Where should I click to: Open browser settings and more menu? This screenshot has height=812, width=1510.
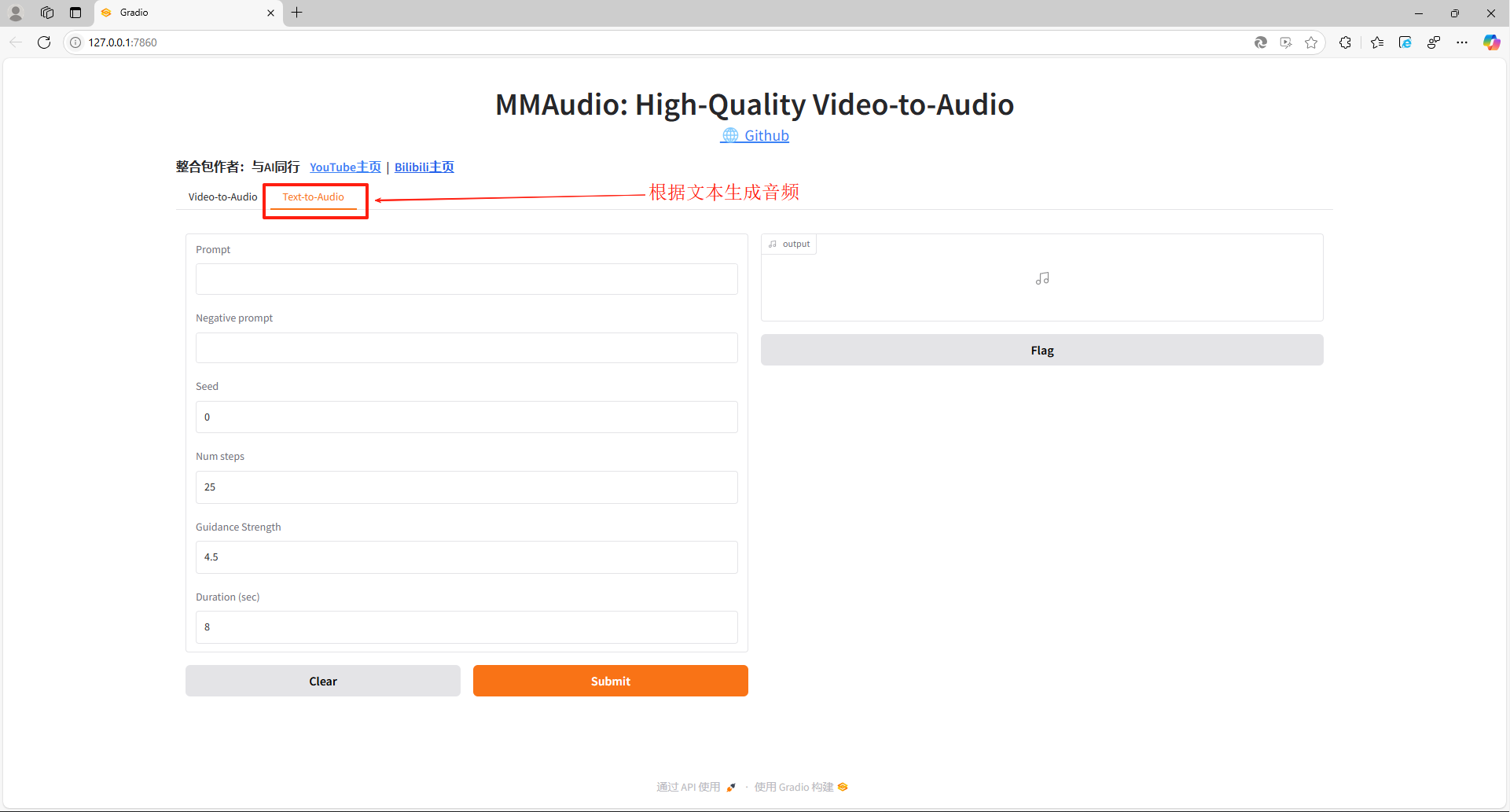coord(1462,42)
